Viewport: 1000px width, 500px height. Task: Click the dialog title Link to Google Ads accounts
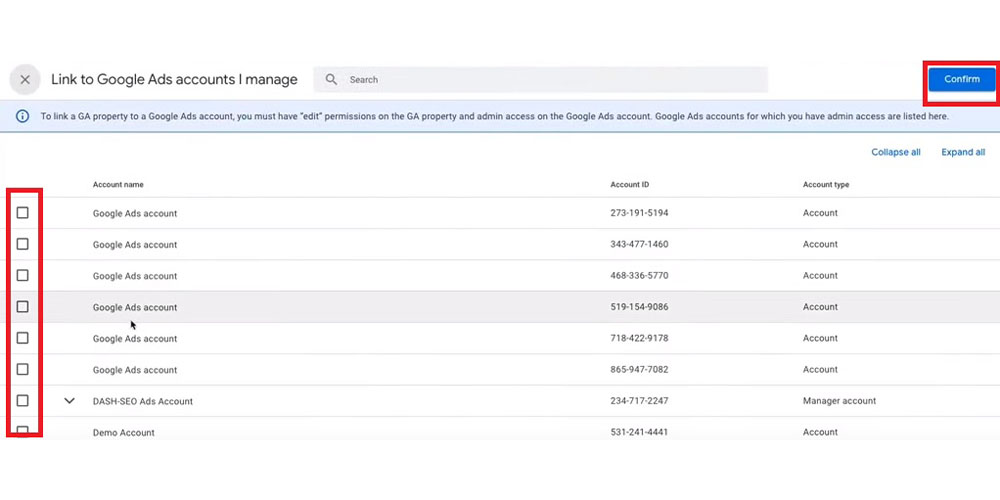(174, 80)
